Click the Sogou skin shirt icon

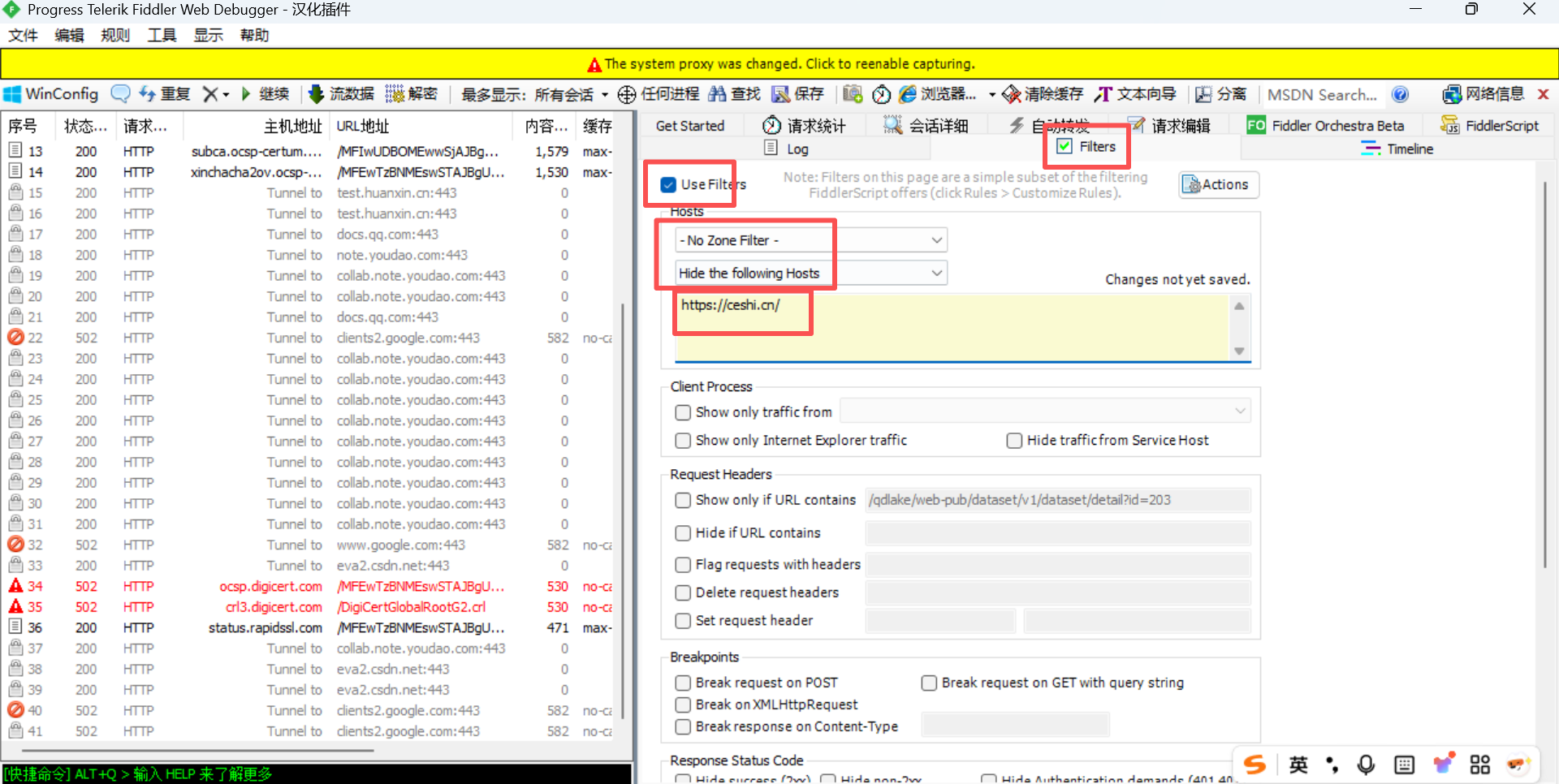[x=1443, y=764]
